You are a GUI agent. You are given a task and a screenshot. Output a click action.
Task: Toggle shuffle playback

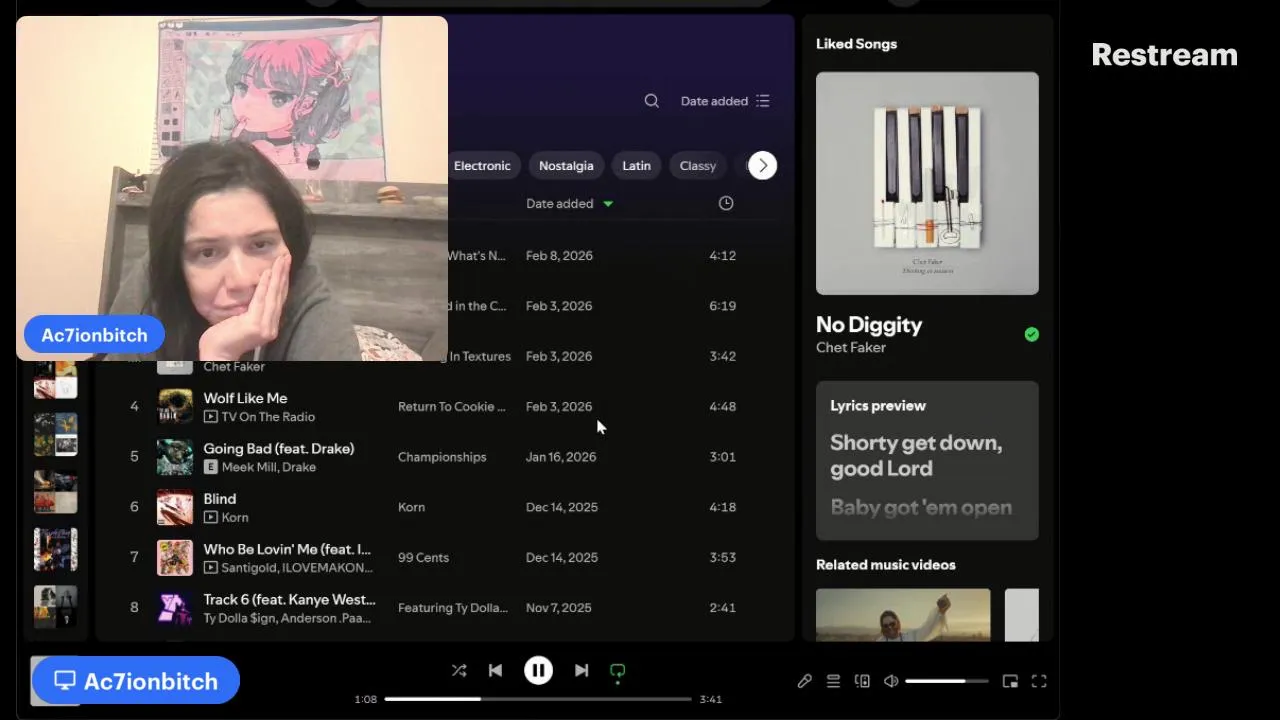click(x=459, y=671)
